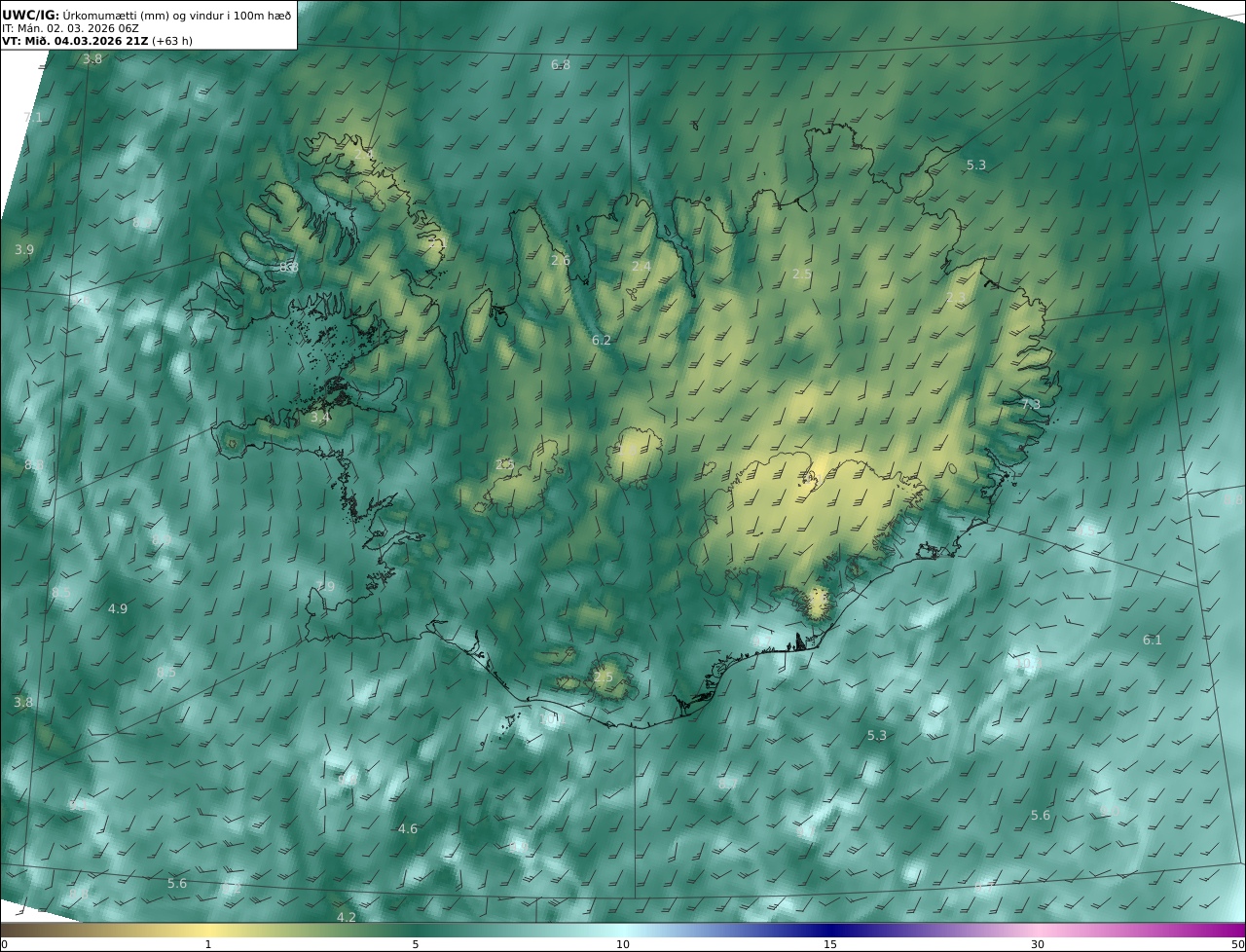The height and width of the screenshot is (952, 1246).
Task: Click the 5.3 value south of Iceland
Action: pos(877,736)
